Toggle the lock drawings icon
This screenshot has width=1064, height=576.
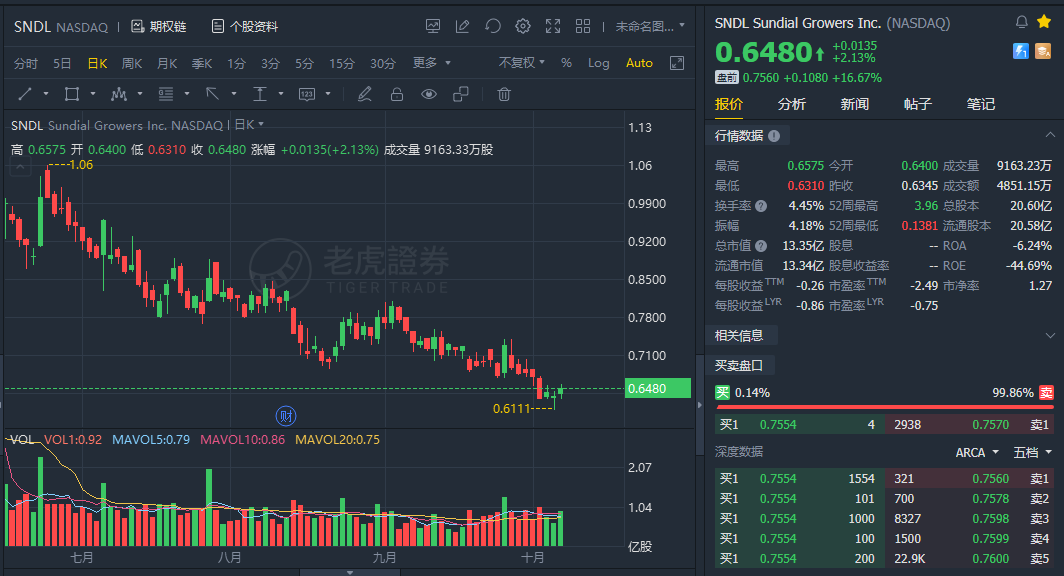click(x=397, y=94)
